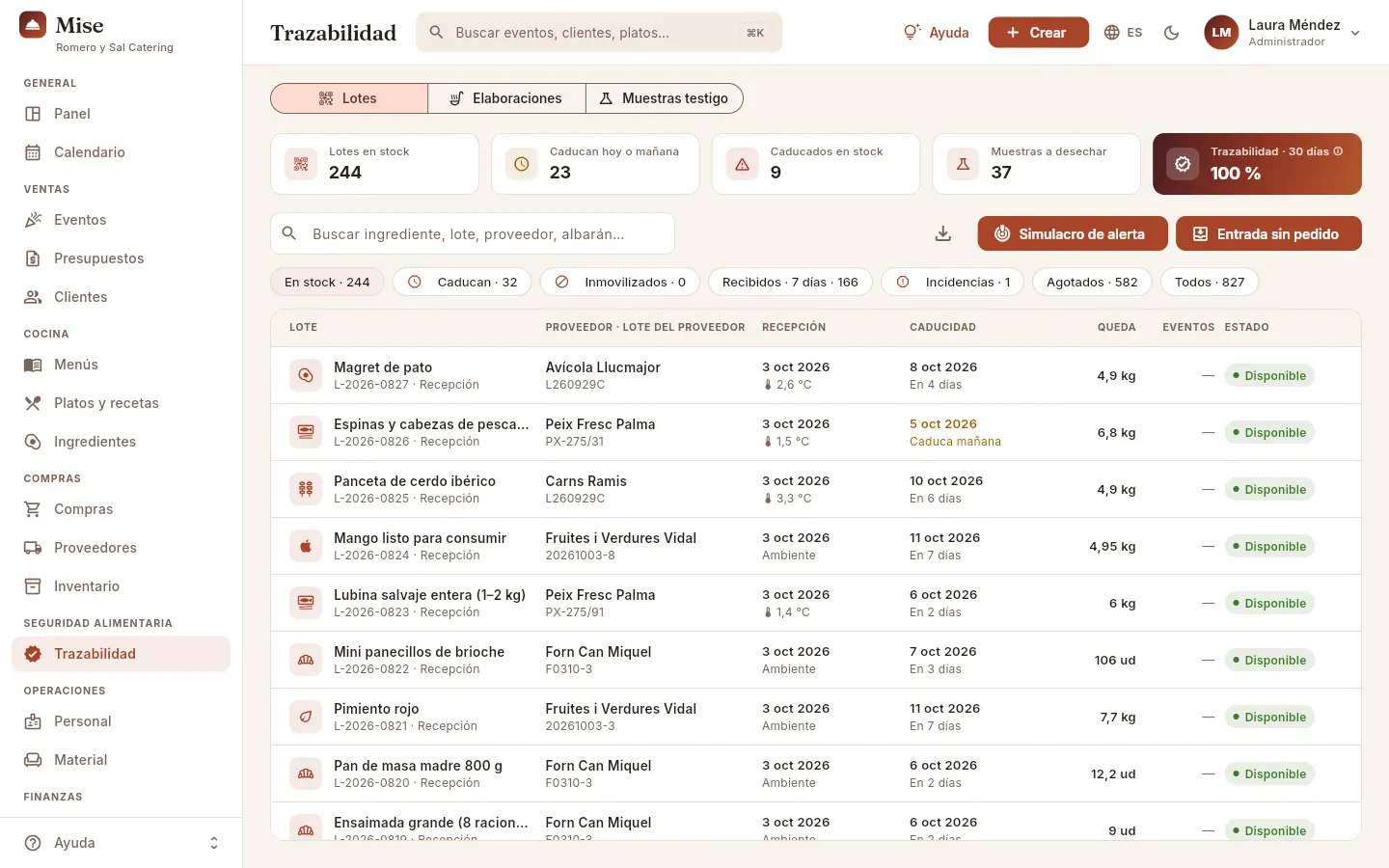Click the Mango listo para consumir icon
The image size is (1389, 868).
[306, 546]
